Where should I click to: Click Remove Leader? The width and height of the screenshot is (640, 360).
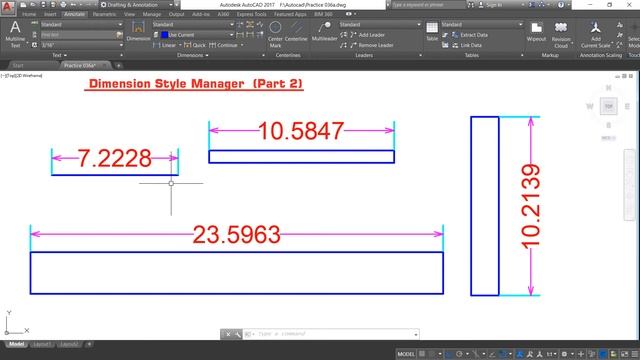coord(372,45)
